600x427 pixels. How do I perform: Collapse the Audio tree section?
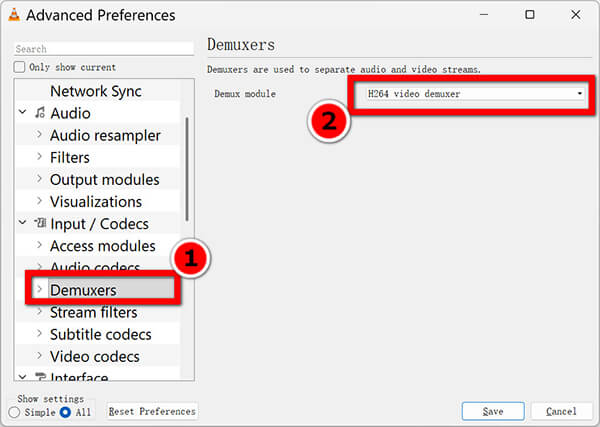(23, 112)
